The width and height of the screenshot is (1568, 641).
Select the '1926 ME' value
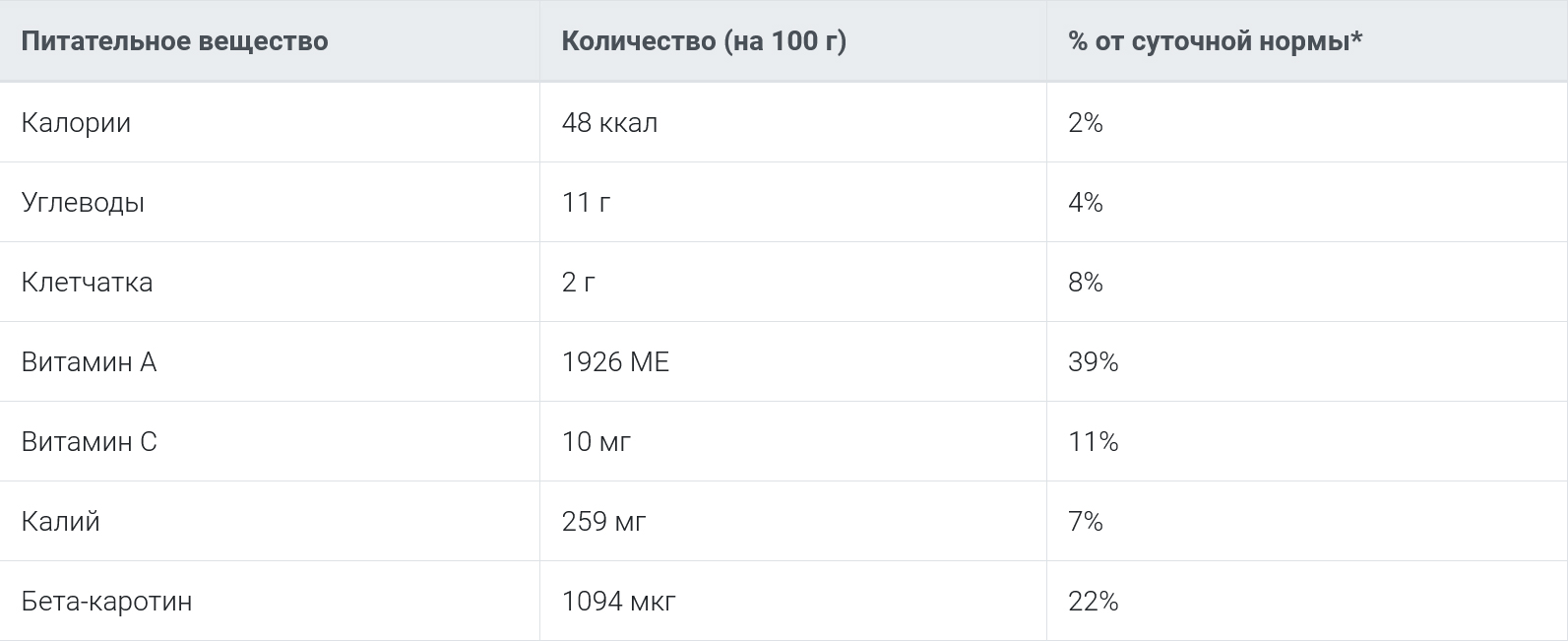pyautogui.click(x=615, y=362)
